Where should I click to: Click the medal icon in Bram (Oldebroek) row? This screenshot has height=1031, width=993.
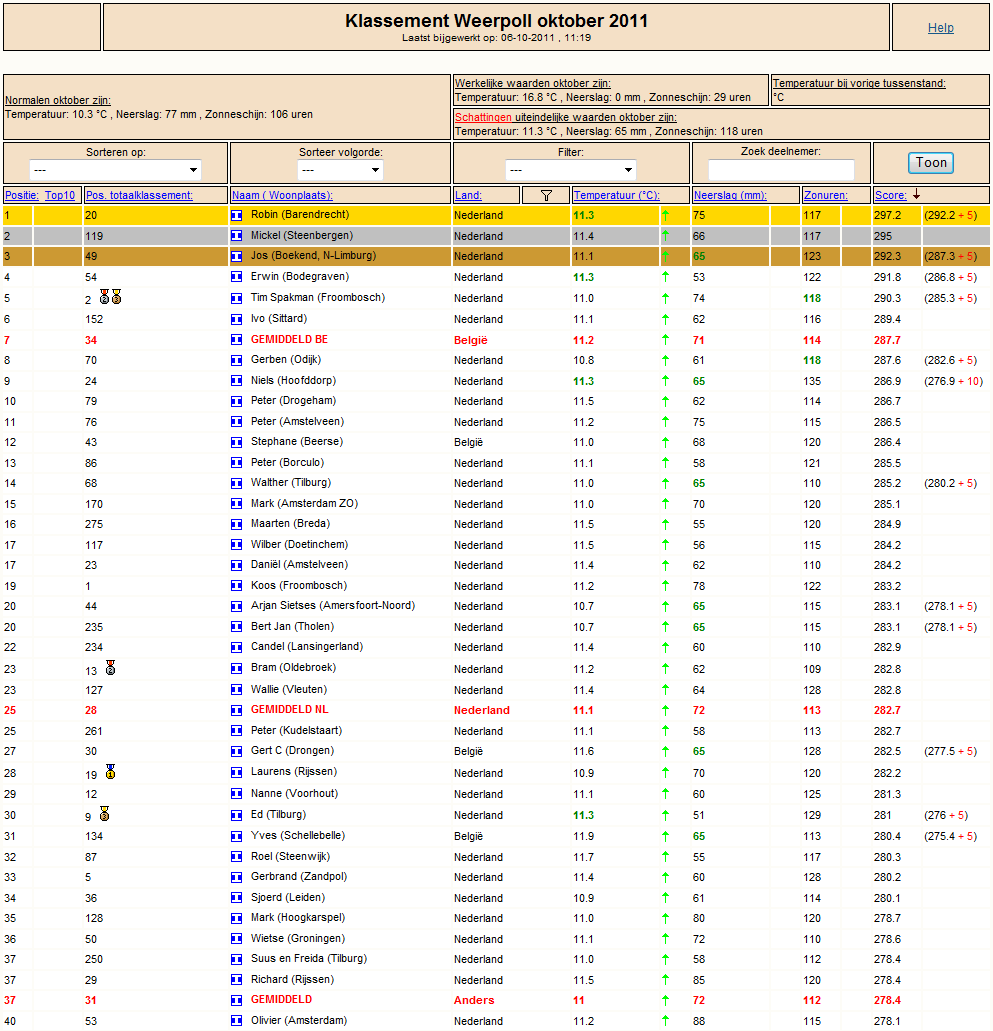pyautogui.click(x=110, y=667)
